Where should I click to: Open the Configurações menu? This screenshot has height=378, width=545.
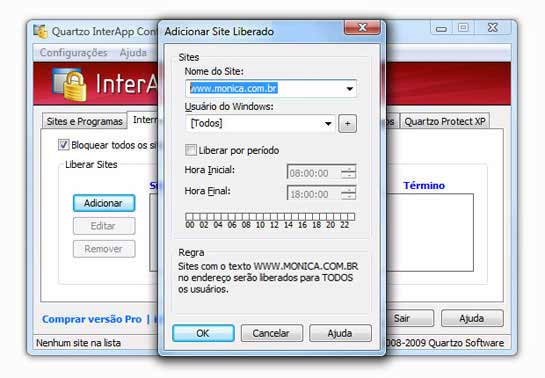[74, 53]
